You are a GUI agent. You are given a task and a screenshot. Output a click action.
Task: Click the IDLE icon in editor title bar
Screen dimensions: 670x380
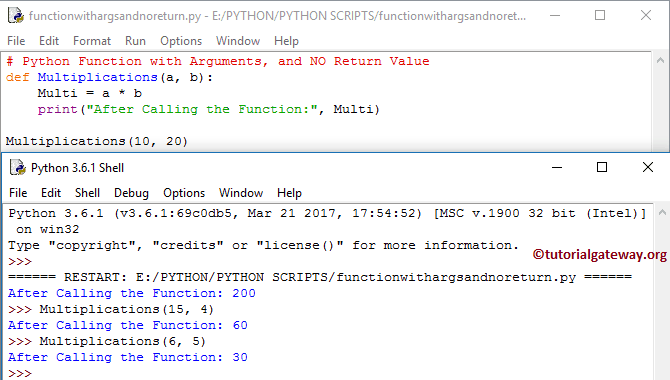point(16,15)
